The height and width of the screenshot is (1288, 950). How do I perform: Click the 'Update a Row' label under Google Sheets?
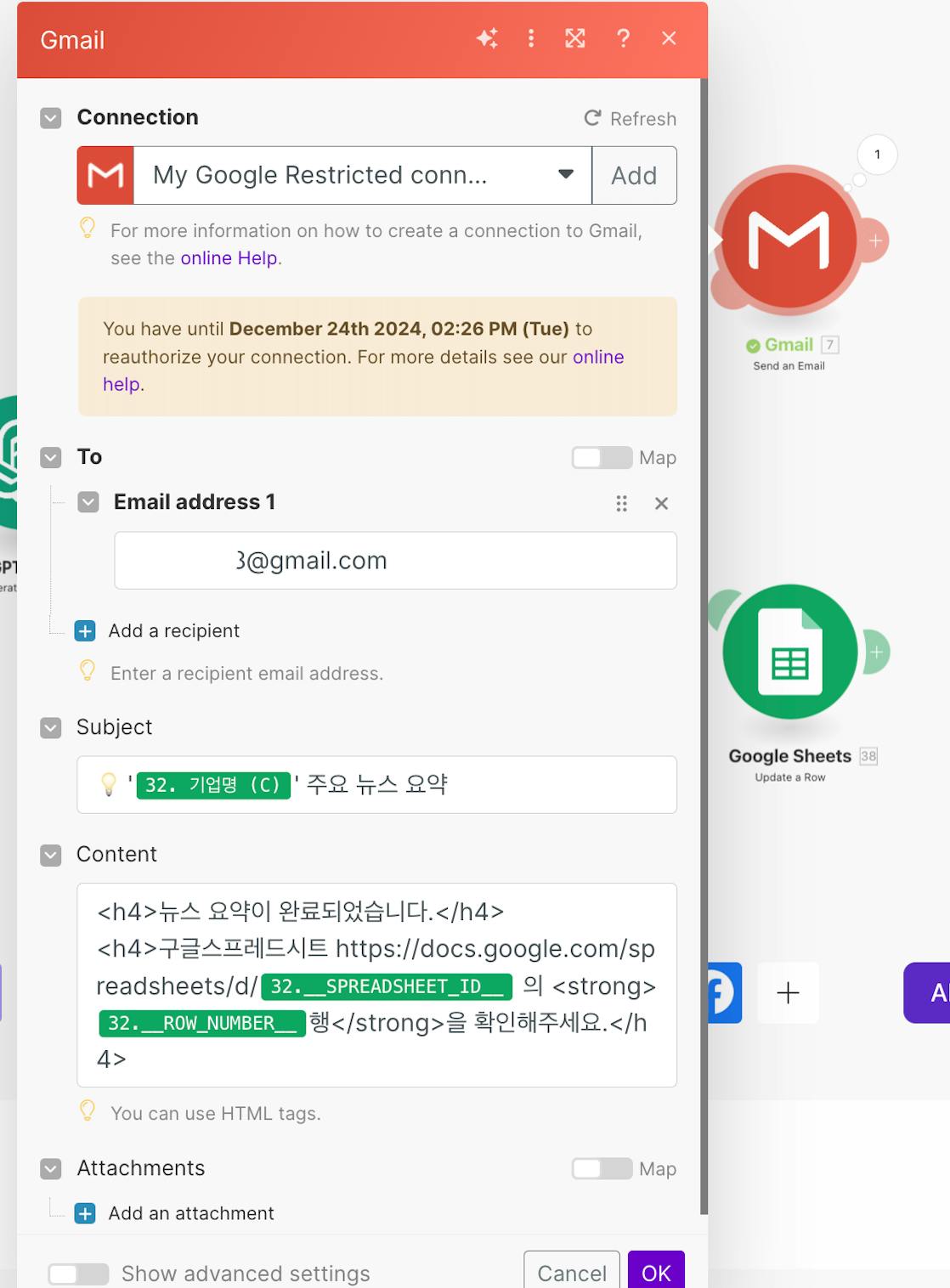coord(790,777)
